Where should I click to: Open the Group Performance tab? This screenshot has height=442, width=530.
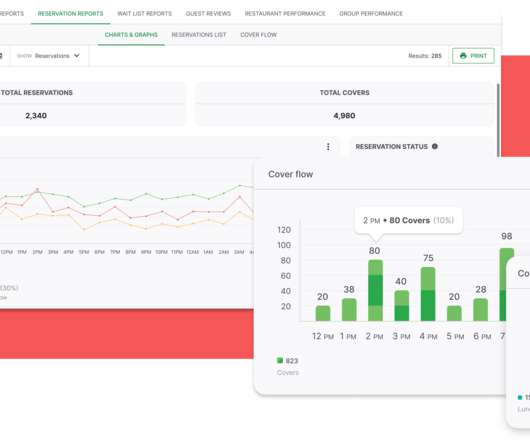point(371,14)
